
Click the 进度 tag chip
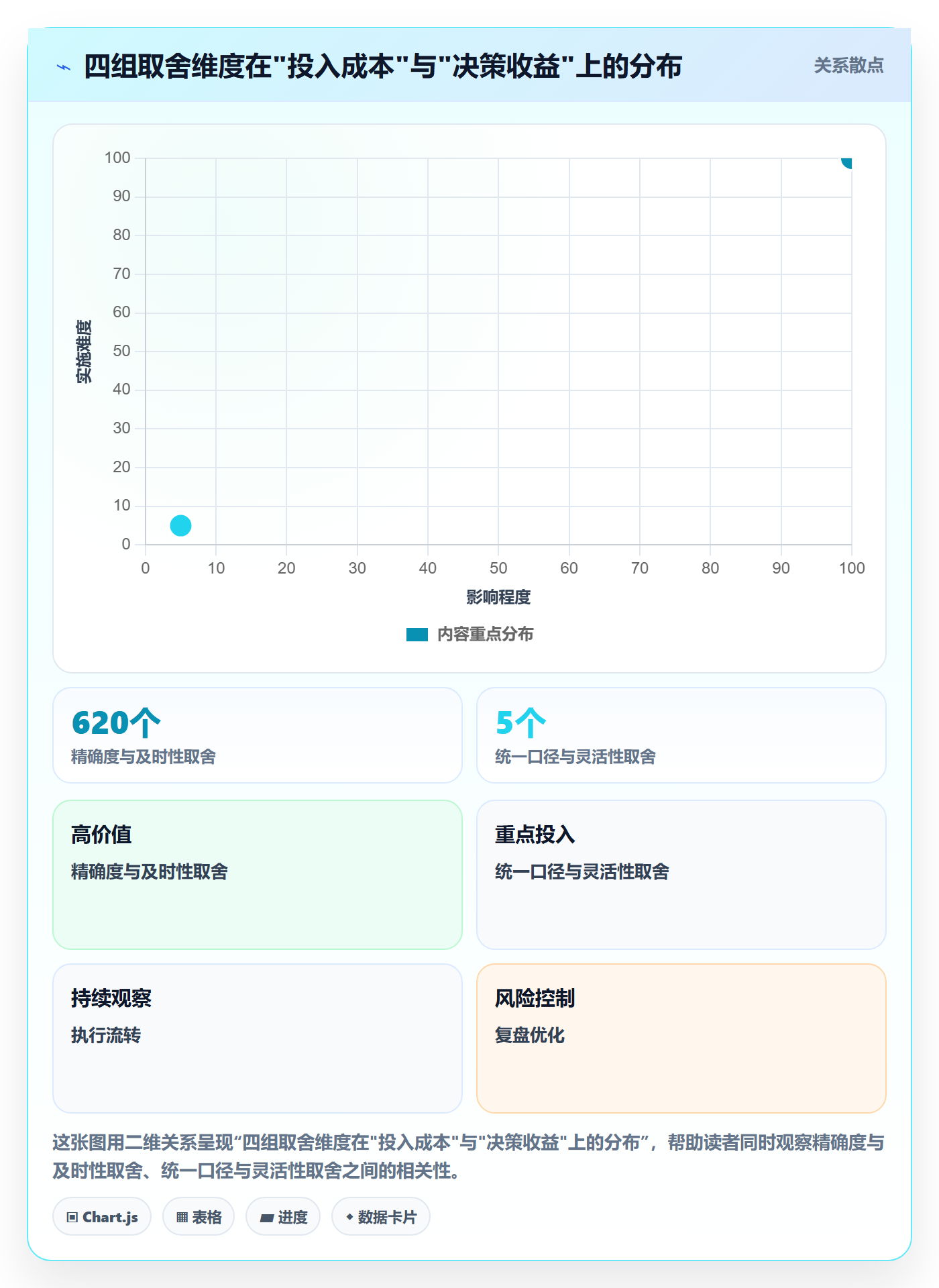click(283, 1217)
